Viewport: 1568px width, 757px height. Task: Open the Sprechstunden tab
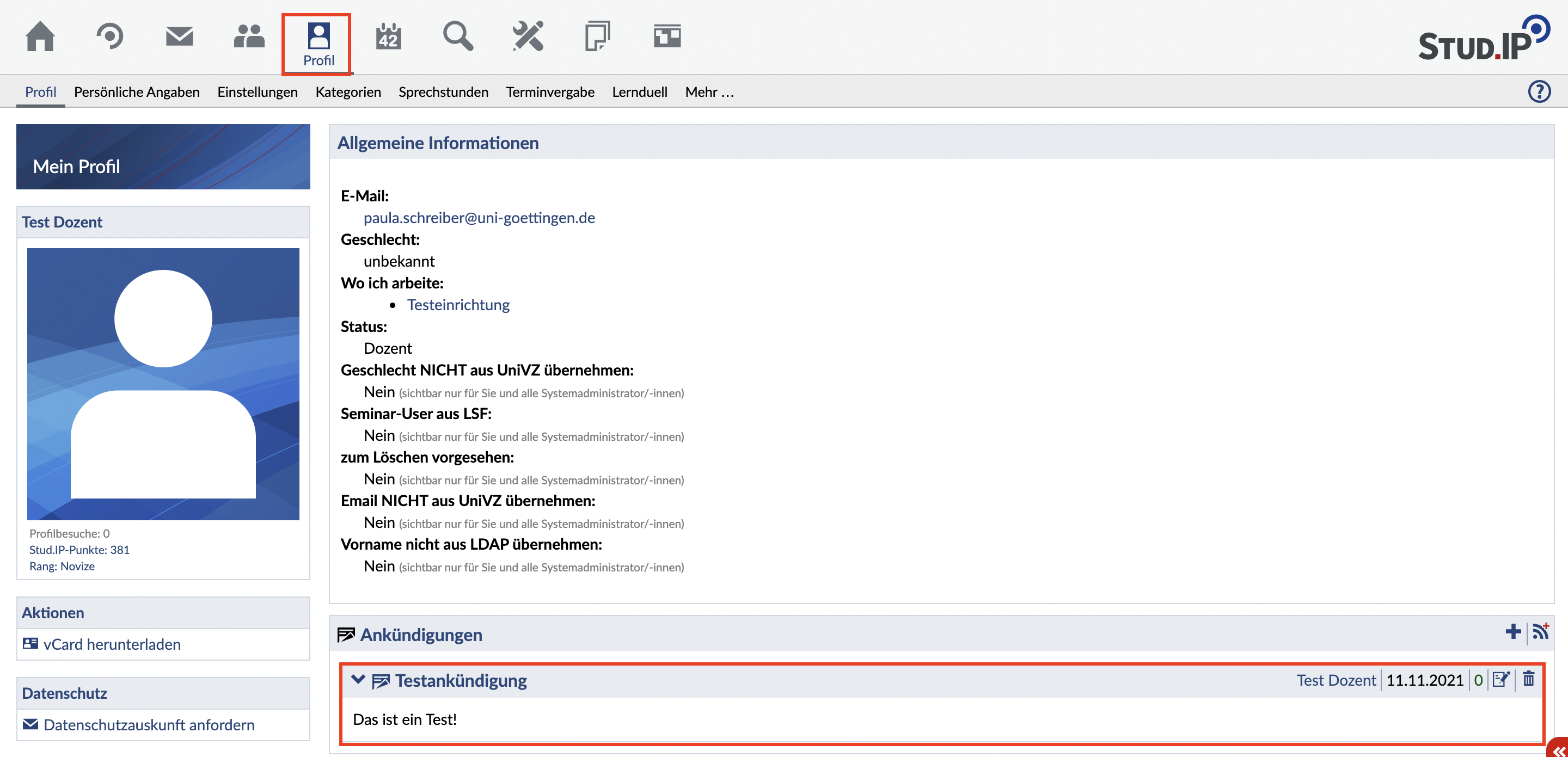coord(443,92)
